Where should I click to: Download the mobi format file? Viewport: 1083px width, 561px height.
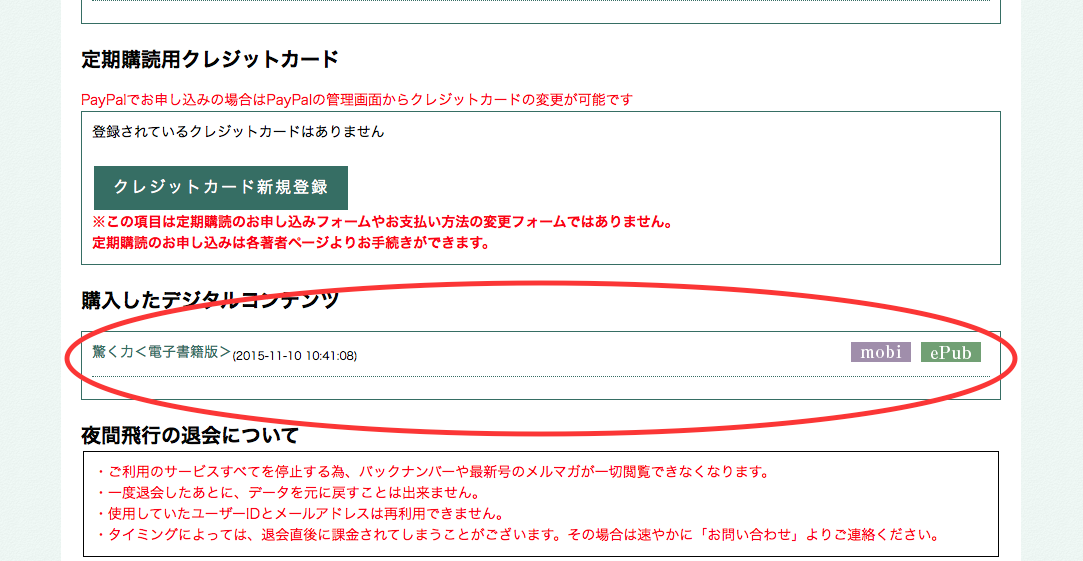pyautogui.click(x=880, y=352)
